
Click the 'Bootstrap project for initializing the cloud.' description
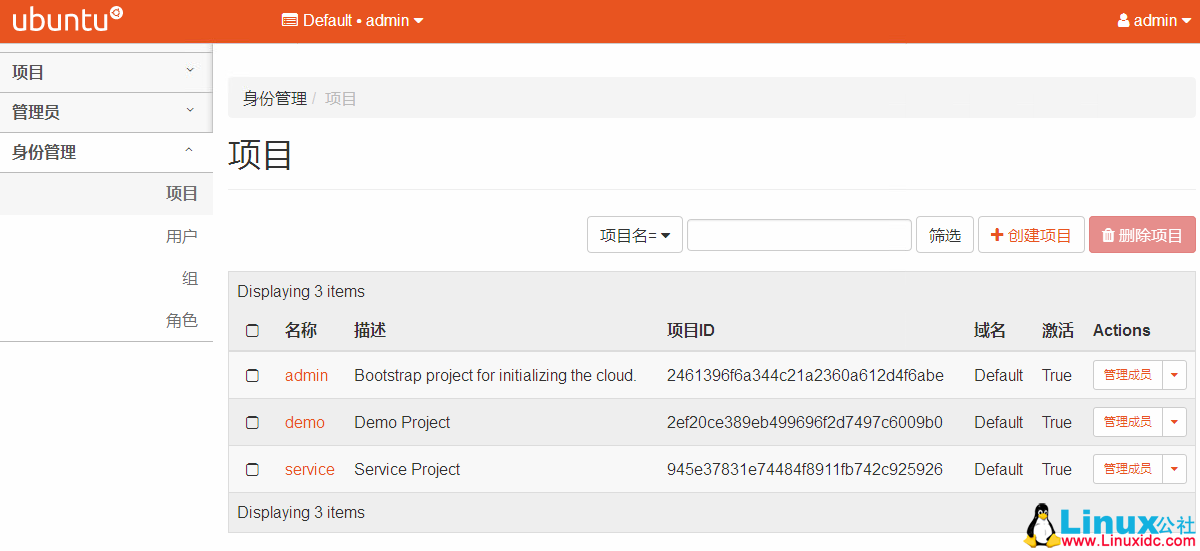pos(495,375)
